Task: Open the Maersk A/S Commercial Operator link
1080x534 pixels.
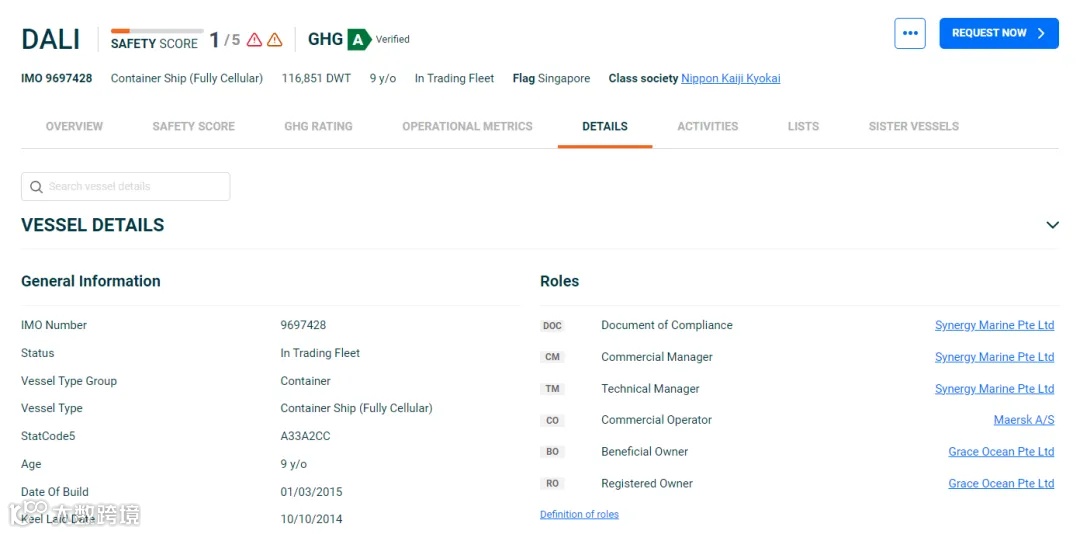Action: pyautogui.click(x=1024, y=420)
